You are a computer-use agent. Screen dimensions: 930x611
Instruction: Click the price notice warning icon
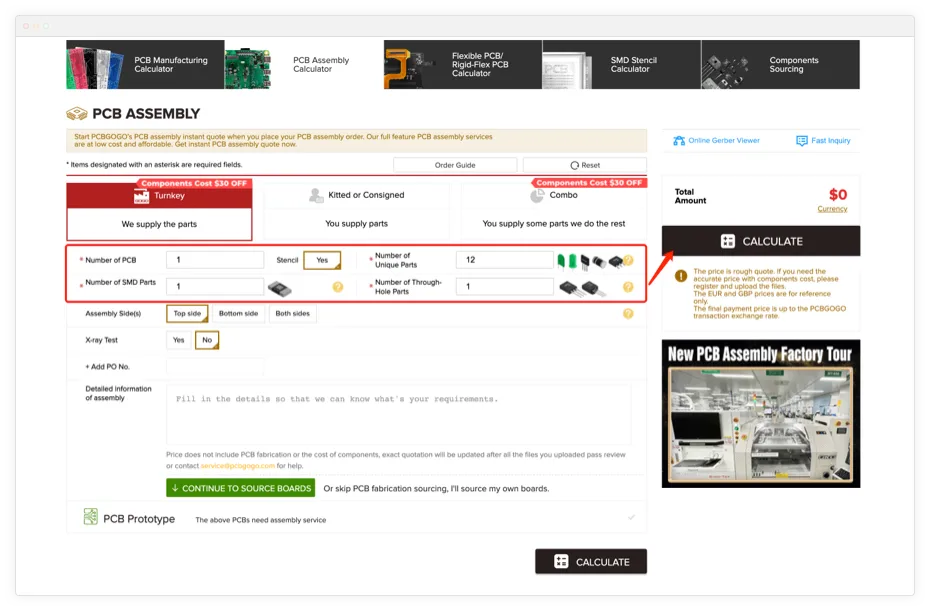681,276
